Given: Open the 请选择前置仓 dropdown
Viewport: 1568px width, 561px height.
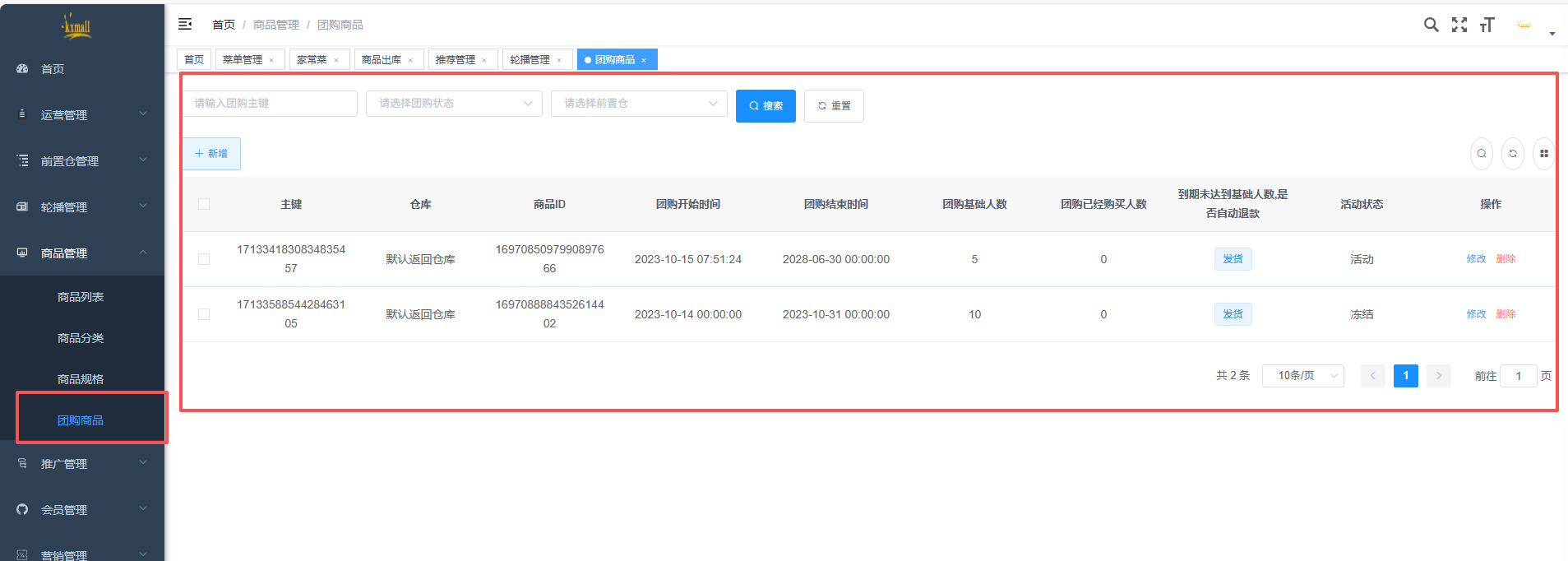Looking at the screenshot, I should pos(639,104).
